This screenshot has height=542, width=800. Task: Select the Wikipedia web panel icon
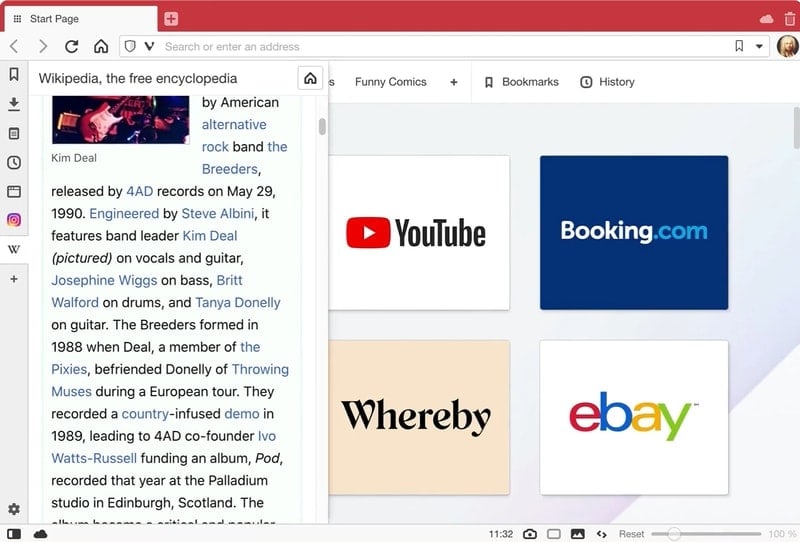point(14,249)
